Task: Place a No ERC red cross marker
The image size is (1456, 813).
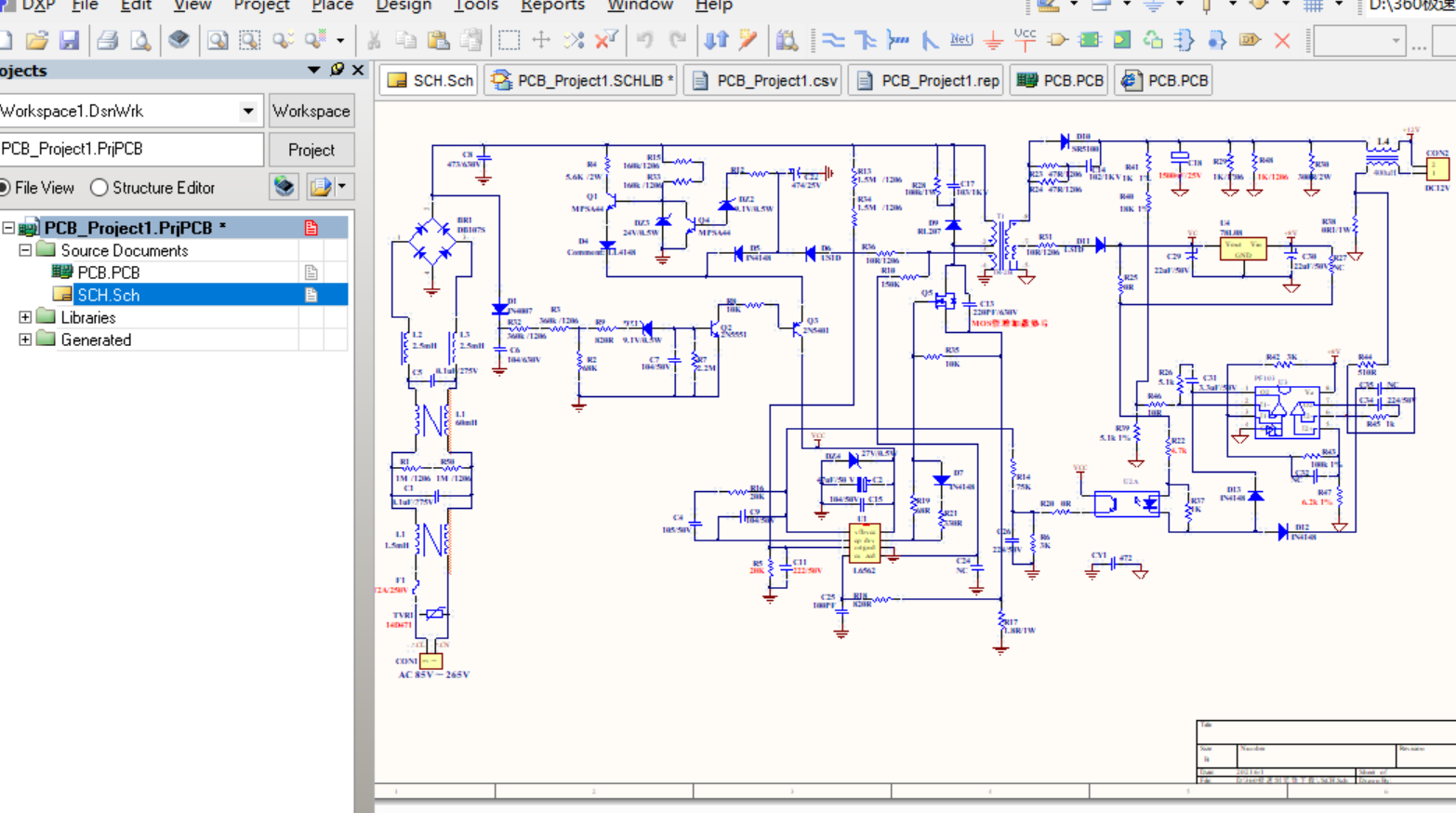Action: click(1282, 40)
